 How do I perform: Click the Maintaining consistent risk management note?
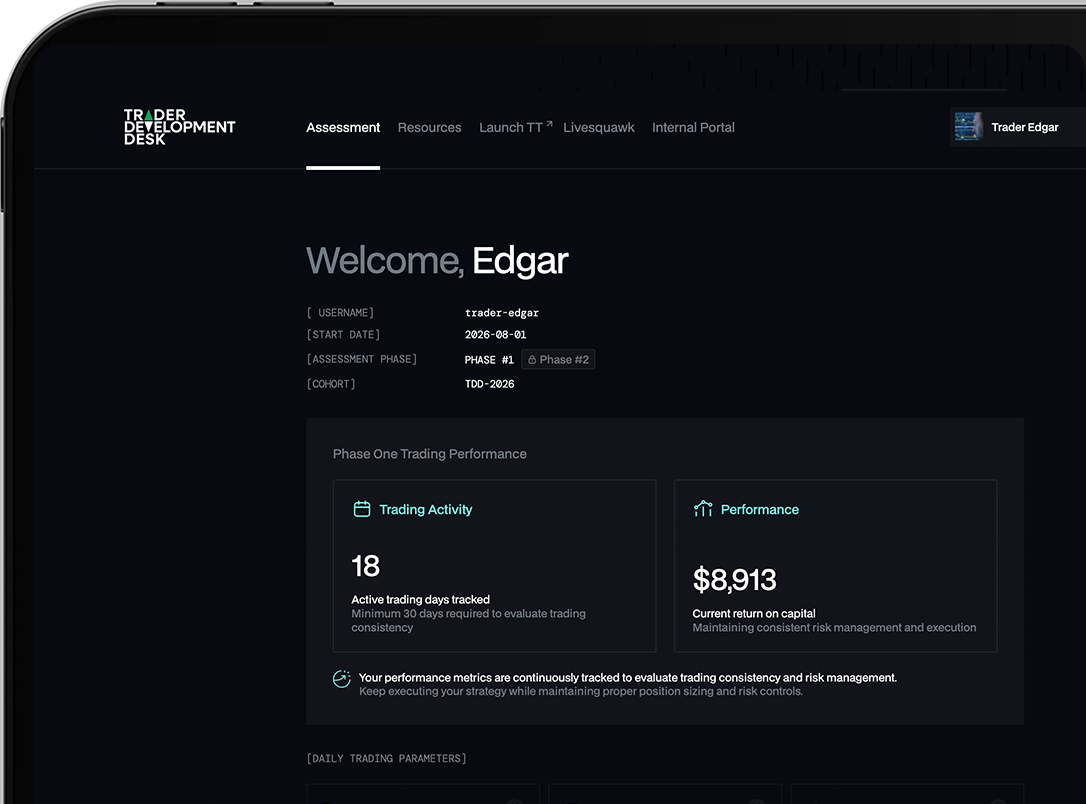click(x=835, y=627)
